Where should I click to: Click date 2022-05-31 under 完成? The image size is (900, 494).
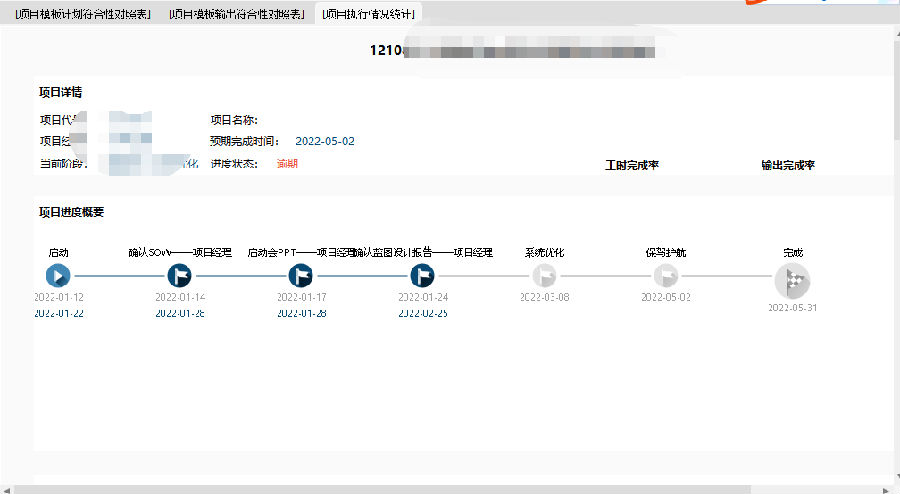point(793,308)
